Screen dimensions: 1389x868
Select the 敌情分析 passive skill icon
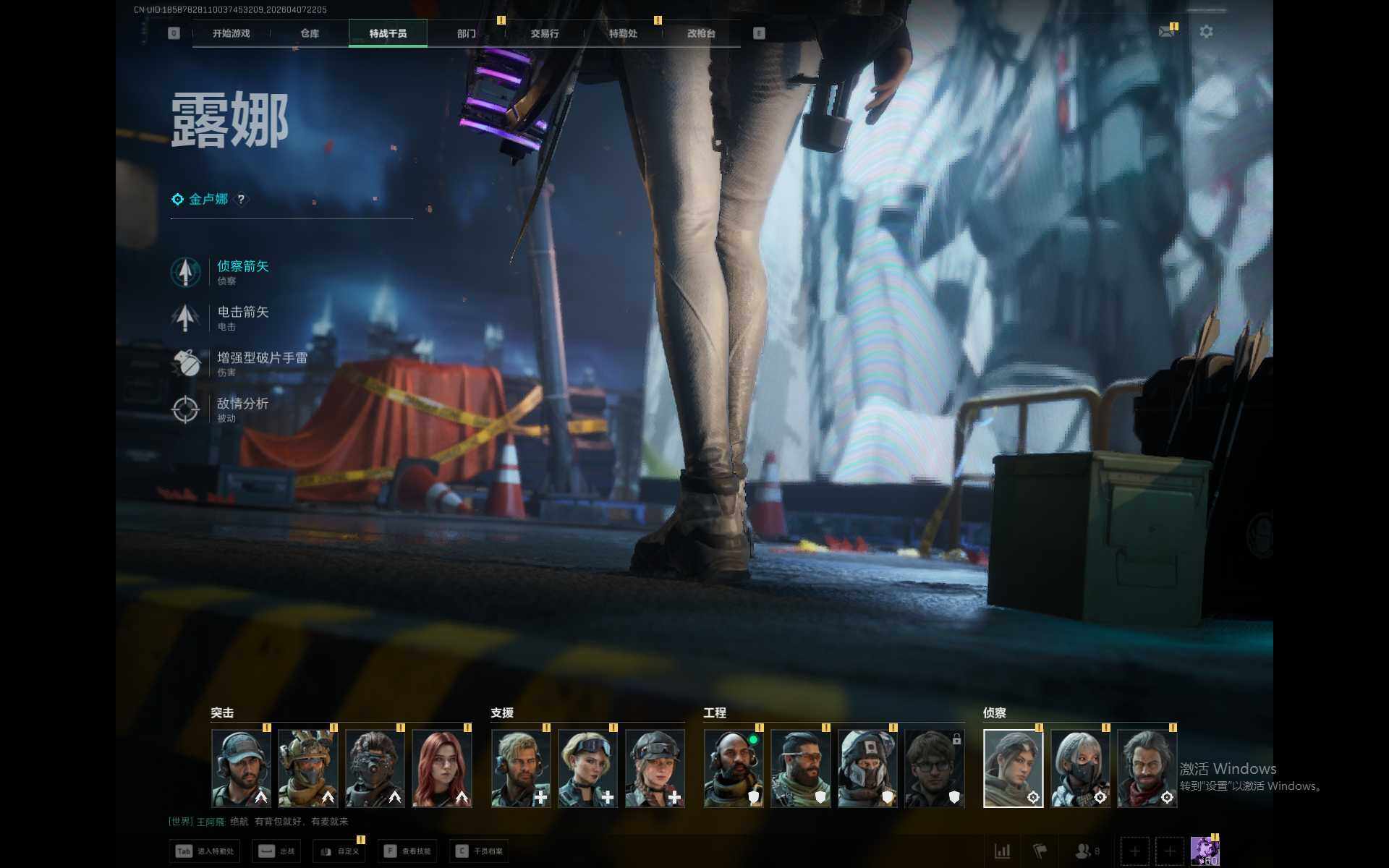tap(185, 409)
